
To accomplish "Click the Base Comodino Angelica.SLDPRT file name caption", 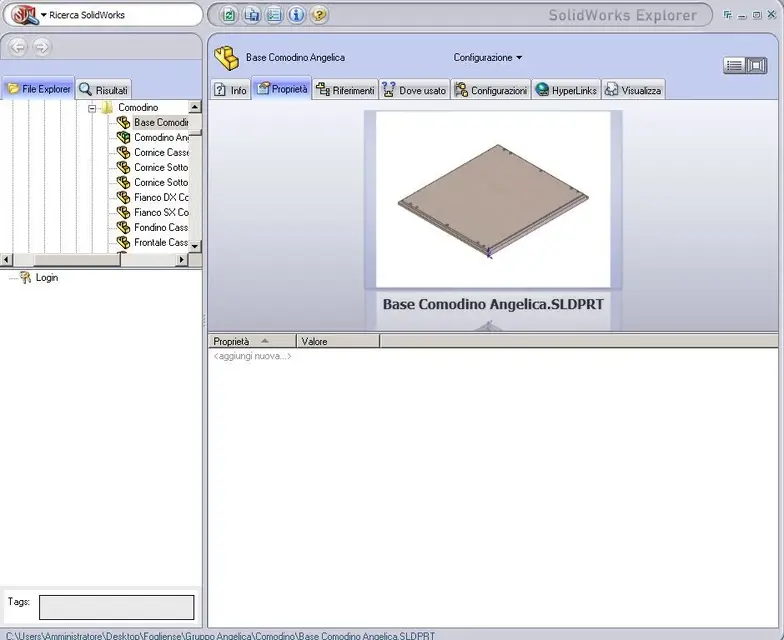I will coord(493,304).
